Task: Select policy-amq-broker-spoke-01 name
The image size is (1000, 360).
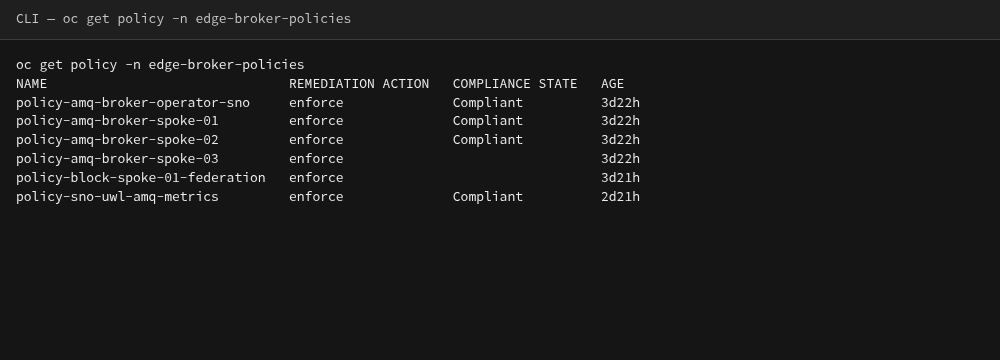Action: coord(117,121)
